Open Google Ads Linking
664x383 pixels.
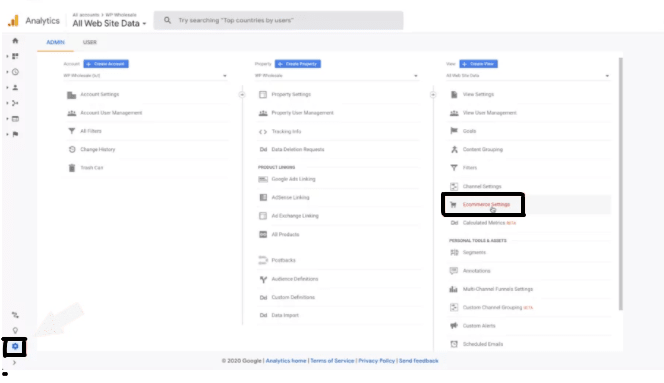click(x=293, y=179)
